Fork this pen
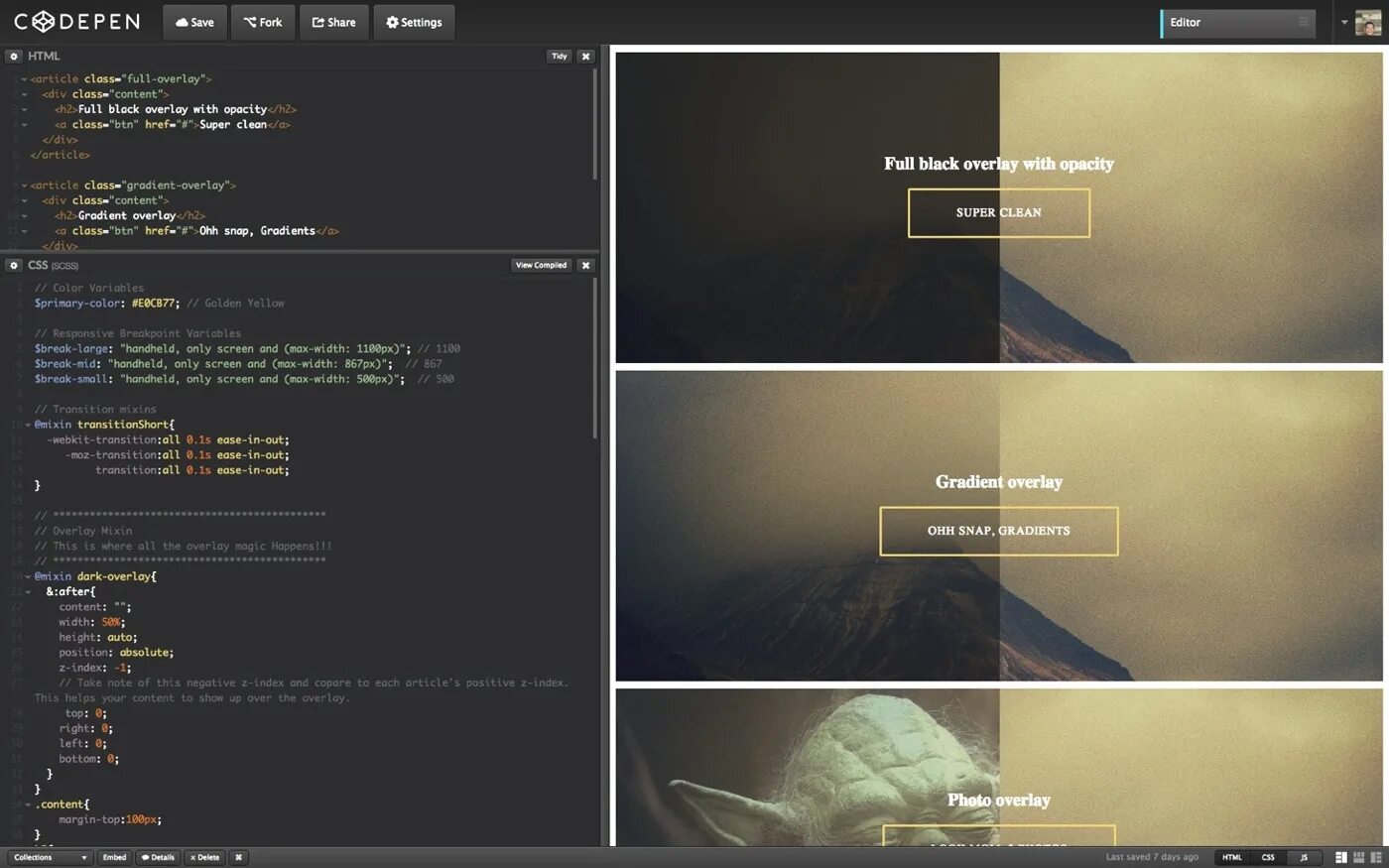The height and width of the screenshot is (868, 1389). pyautogui.click(x=263, y=22)
